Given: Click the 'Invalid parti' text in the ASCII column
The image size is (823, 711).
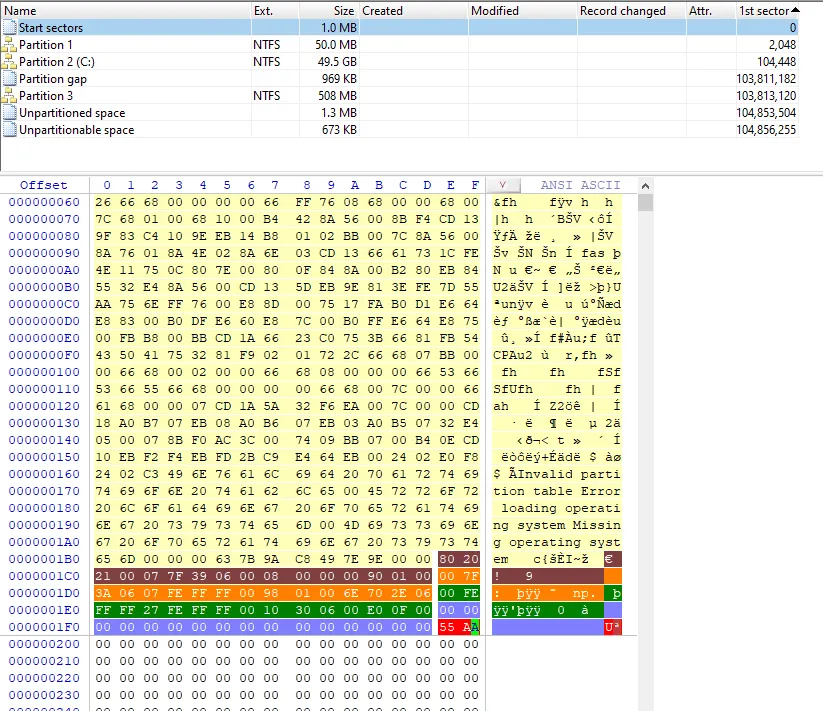Looking at the screenshot, I should 562,475.
